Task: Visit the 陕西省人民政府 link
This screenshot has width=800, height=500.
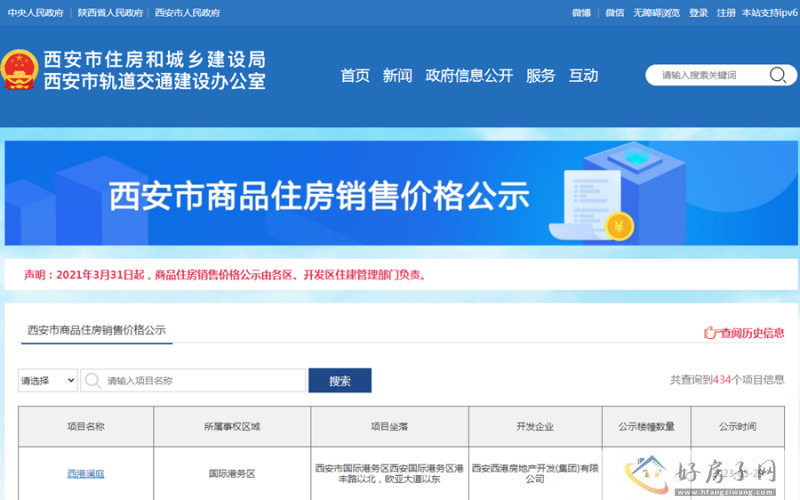Action: coord(110,13)
